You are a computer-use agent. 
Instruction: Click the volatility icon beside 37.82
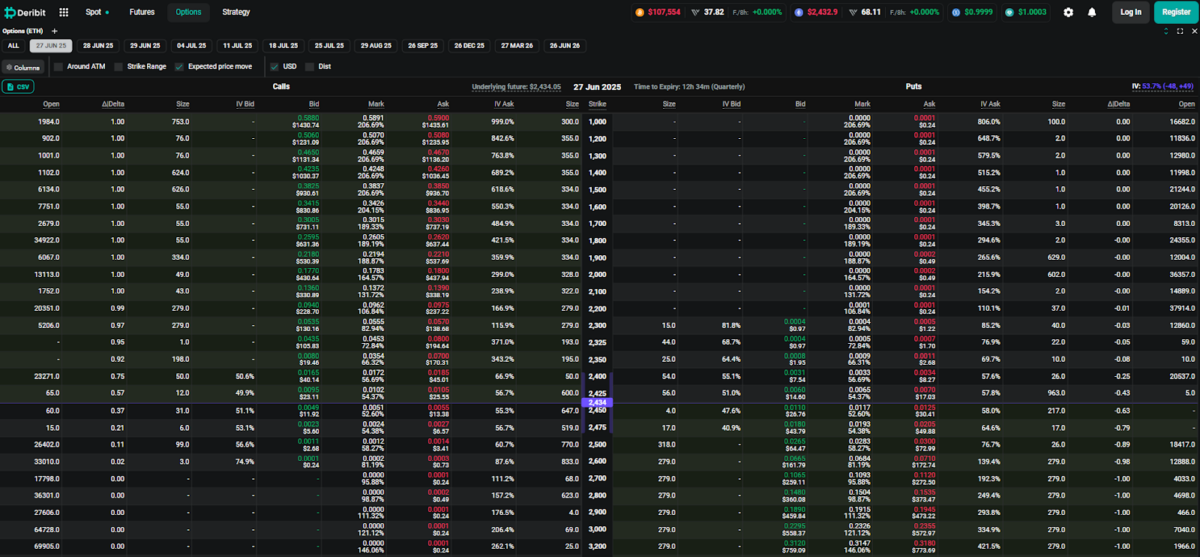pyautogui.click(x=694, y=12)
